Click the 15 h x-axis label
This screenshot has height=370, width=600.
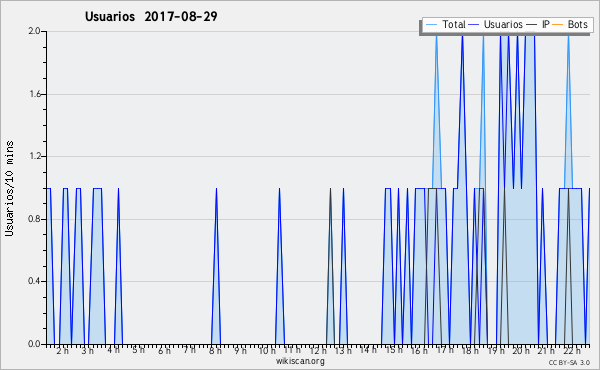(394, 350)
